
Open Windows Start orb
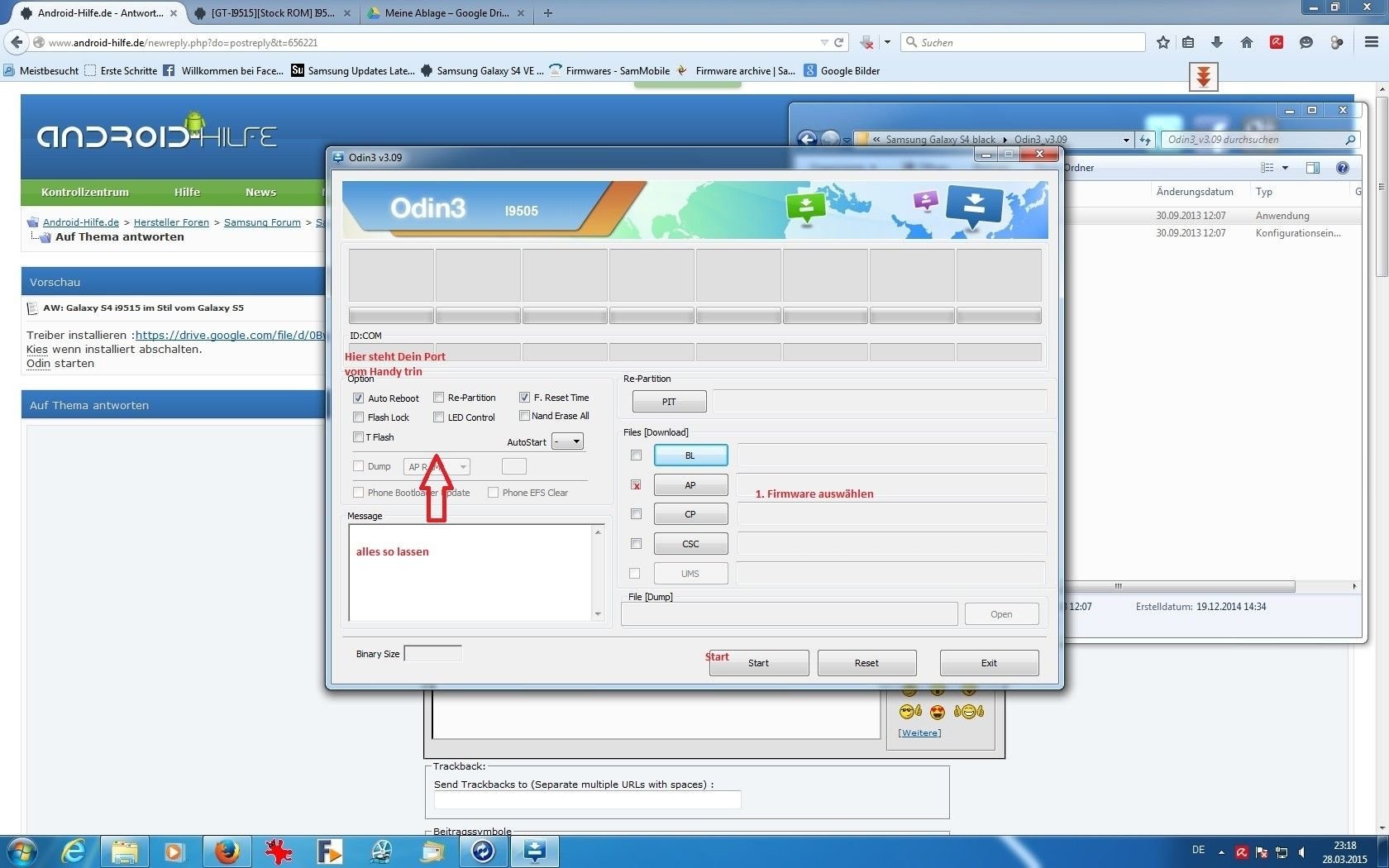[x=21, y=851]
